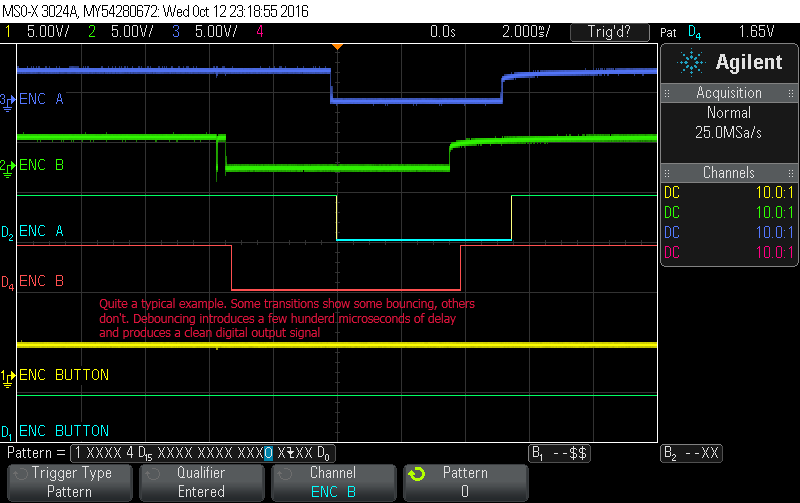Toggle the channel 4 indicator
Viewport: 800px width, 503px height.
pyautogui.click(x=260, y=31)
